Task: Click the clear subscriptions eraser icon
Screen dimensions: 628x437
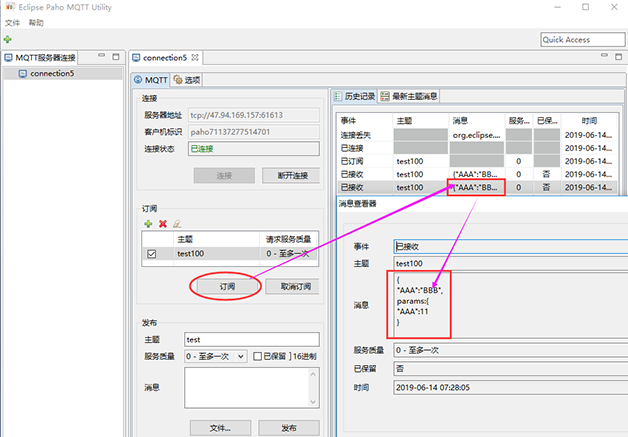Action: [x=177, y=224]
